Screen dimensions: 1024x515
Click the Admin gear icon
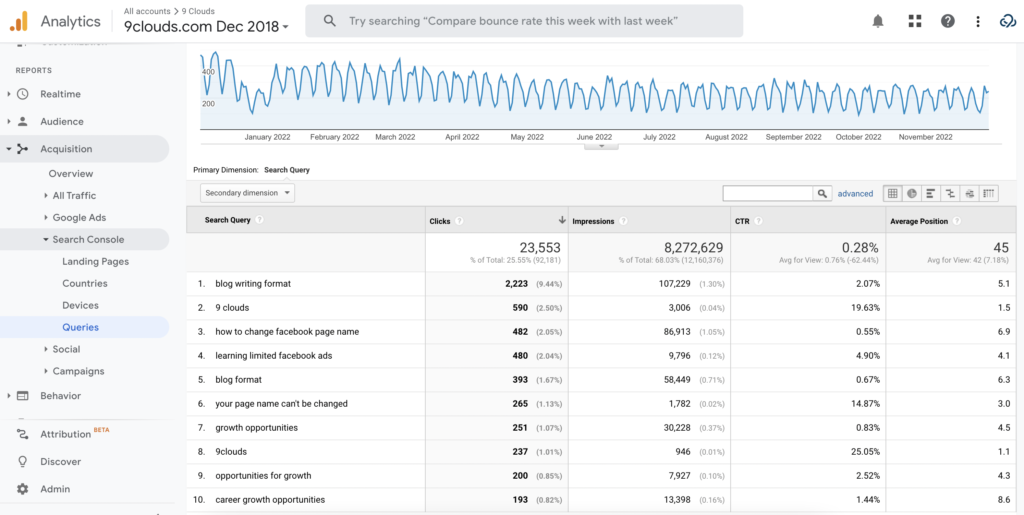(x=23, y=489)
